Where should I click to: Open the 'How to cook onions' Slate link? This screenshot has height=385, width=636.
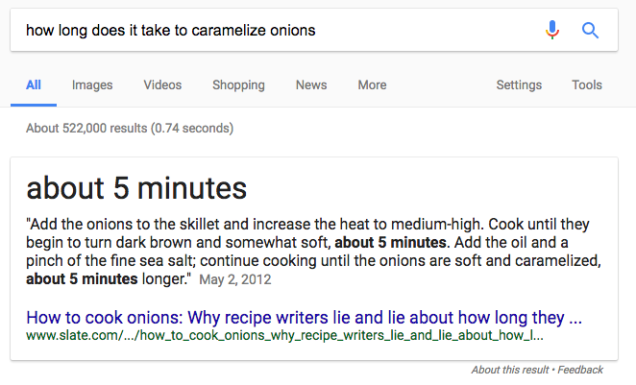[304, 317]
